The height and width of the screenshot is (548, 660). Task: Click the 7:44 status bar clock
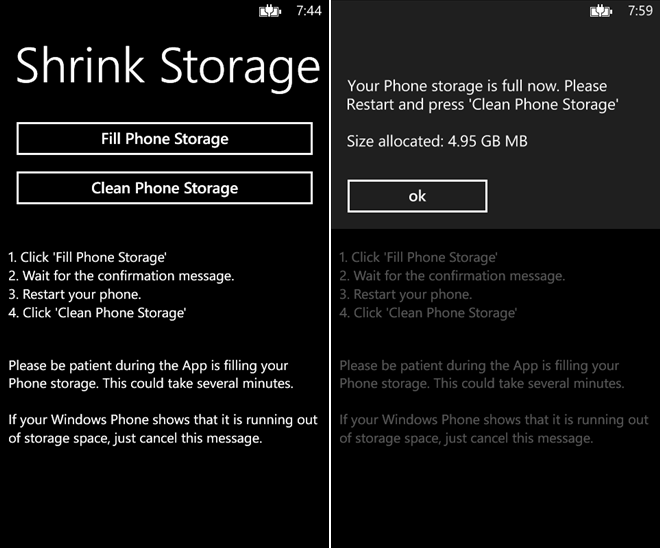[x=309, y=11]
